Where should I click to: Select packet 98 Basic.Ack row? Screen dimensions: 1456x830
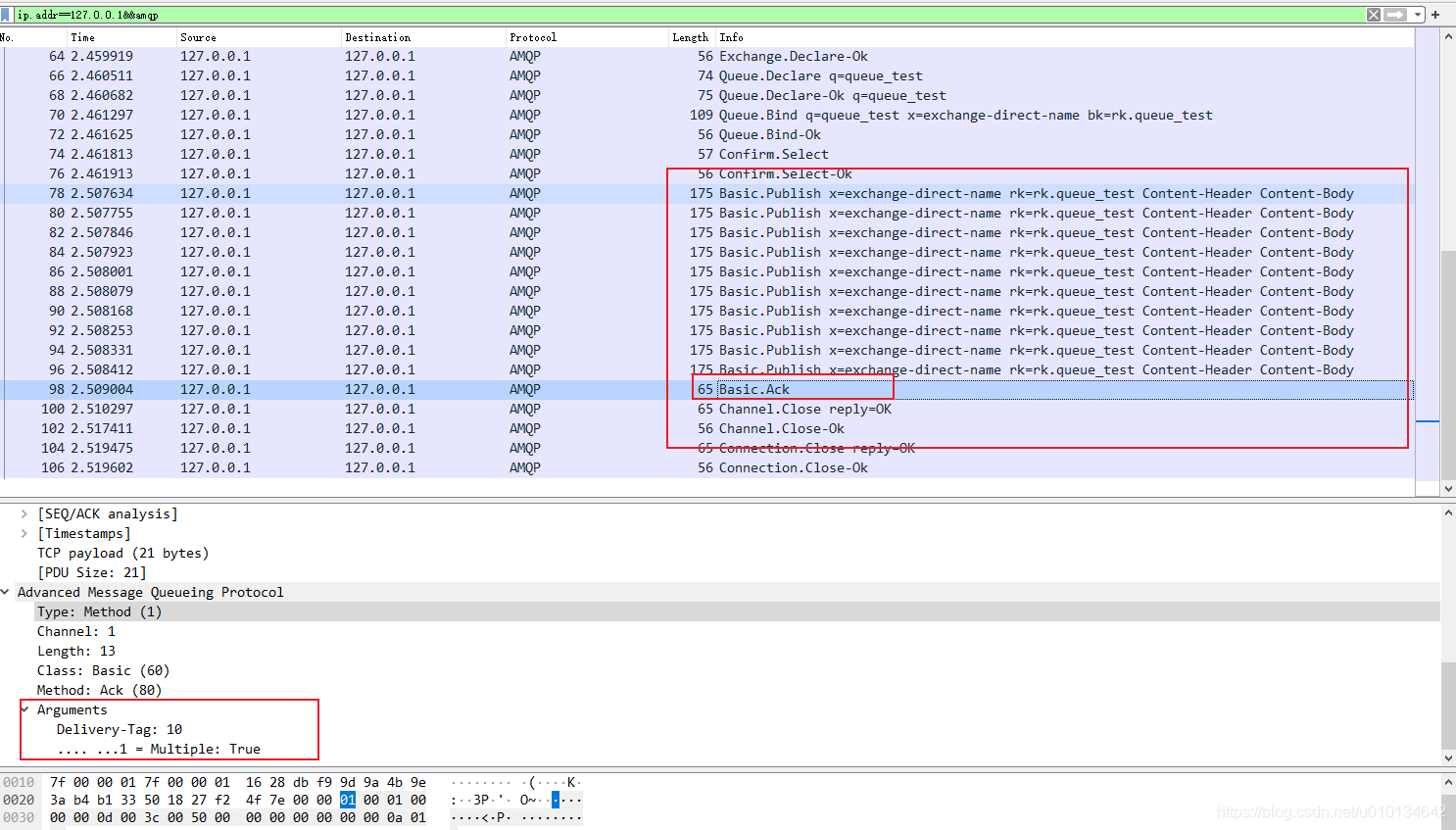click(x=707, y=389)
